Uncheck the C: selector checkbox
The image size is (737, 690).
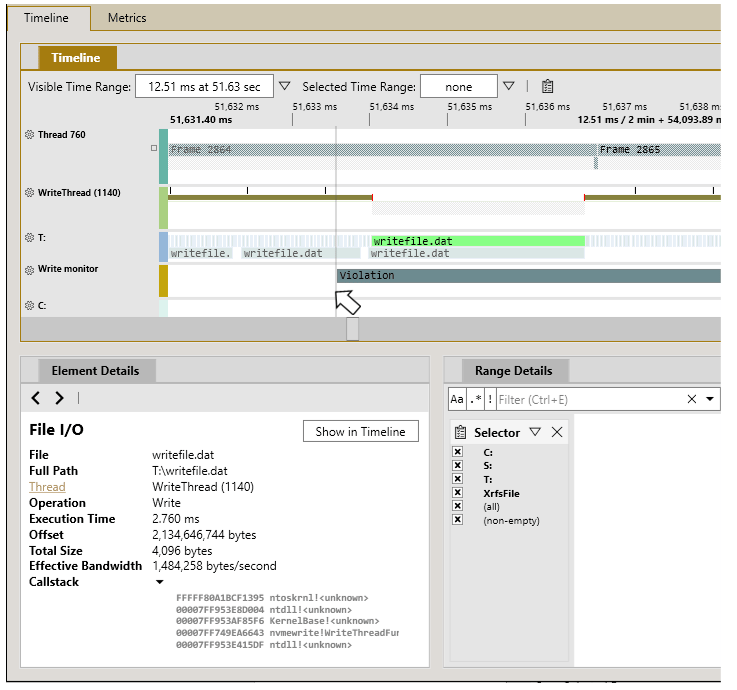click(x=457, y=452)
